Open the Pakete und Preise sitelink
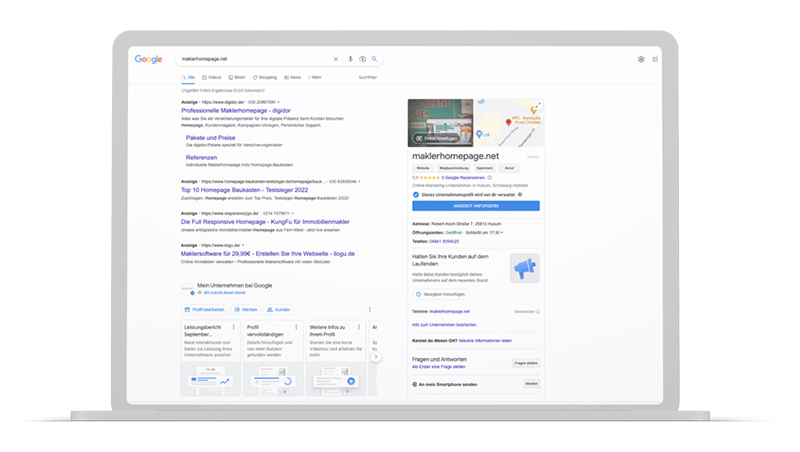This screenshot has height=452, width=800. click(210, 138)
